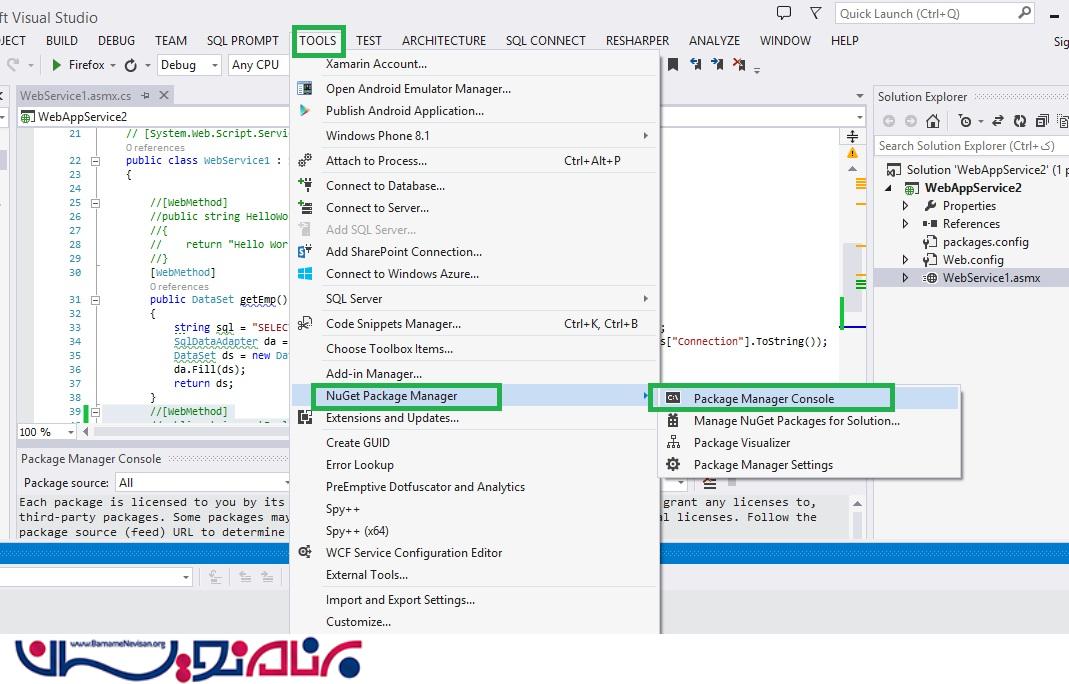The image size is (1069, 684).
Task: Choose Manage NuGet Packages for Solution
Action: [796, 421]
